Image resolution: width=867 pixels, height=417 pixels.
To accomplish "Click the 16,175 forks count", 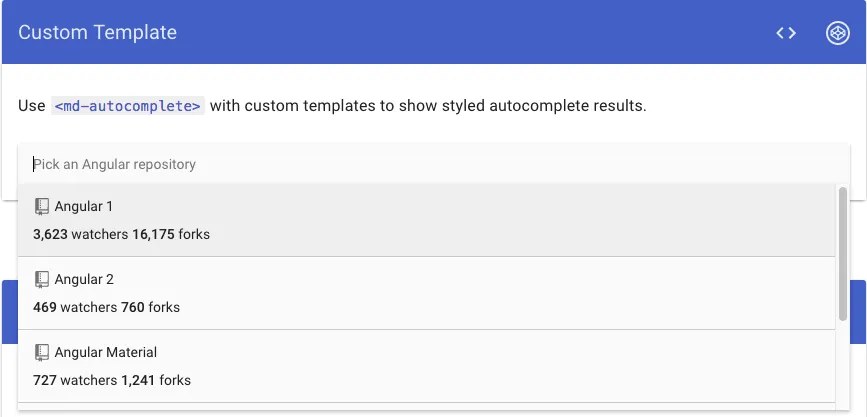I will tap(153, 235).
